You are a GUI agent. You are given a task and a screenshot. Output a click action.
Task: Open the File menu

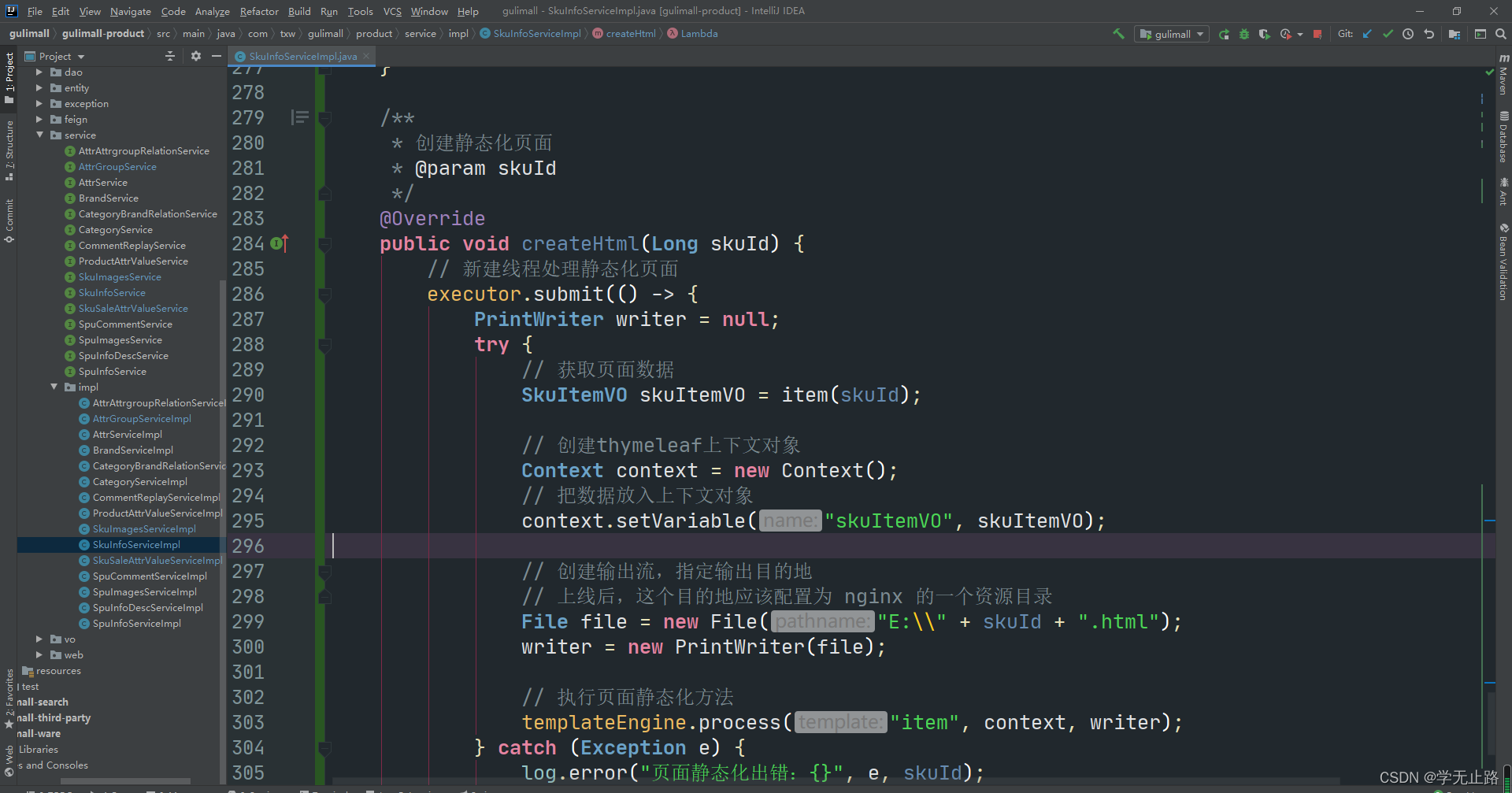[x=35, y=11]
